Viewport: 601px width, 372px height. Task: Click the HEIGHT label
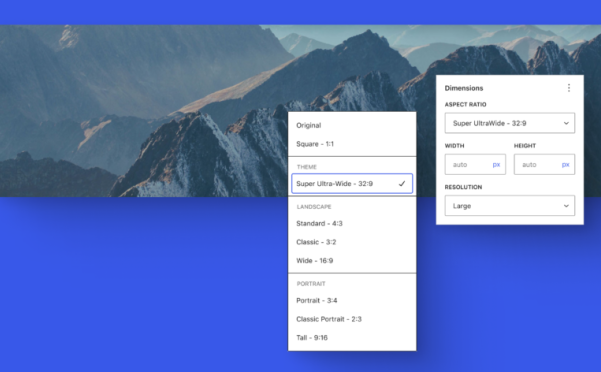(x=525, y=146)
